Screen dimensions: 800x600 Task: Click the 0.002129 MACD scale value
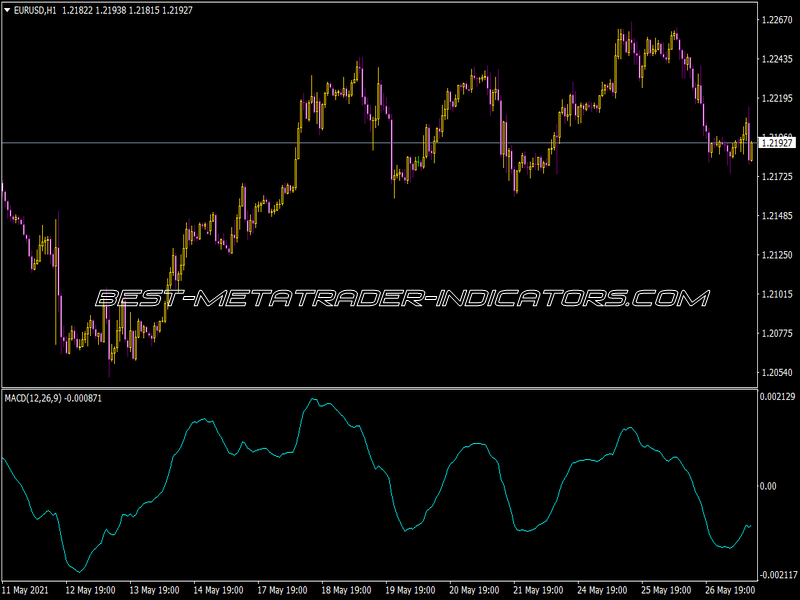tap(778, 396)
